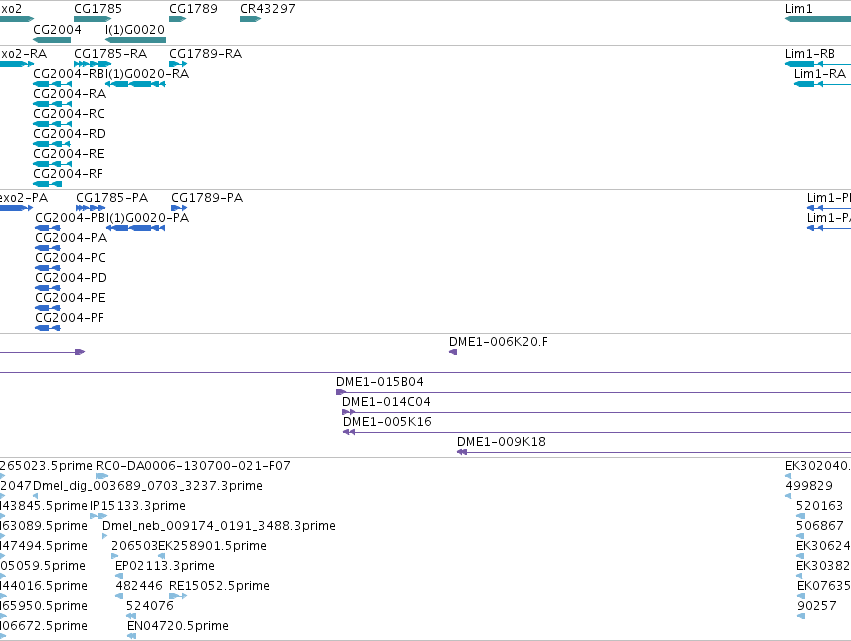Image resolution: width=851 pixels, height=641 pixels.
Task: Select protein l(1)G0020-PA glyph
Action: pyautogui.click(x=135, y=229)
